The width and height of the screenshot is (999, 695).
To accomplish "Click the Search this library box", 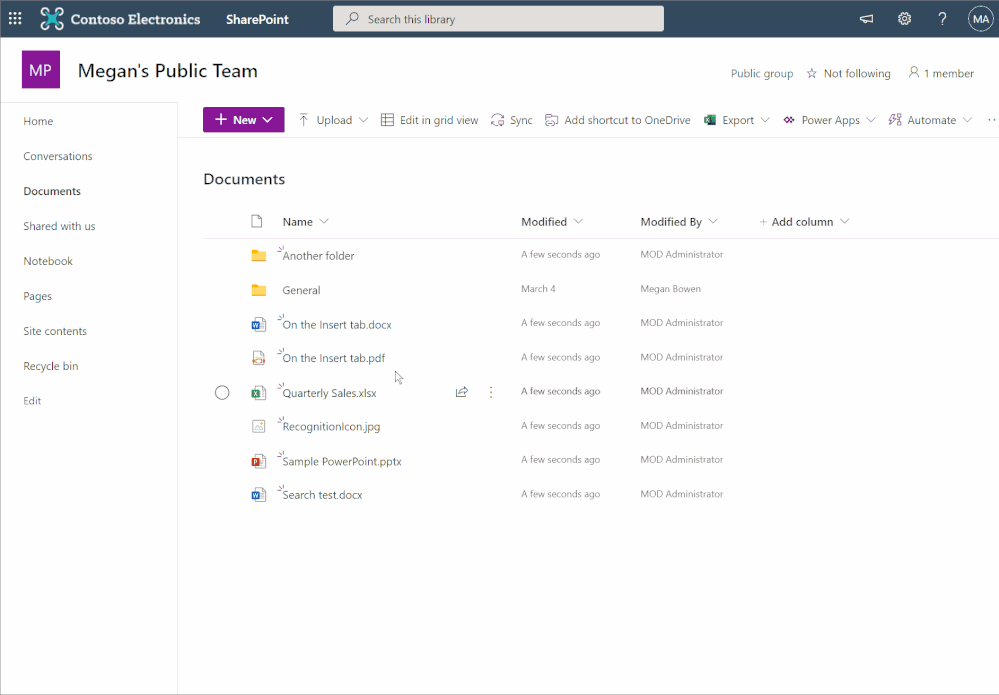I will click(x=498, y=18).
